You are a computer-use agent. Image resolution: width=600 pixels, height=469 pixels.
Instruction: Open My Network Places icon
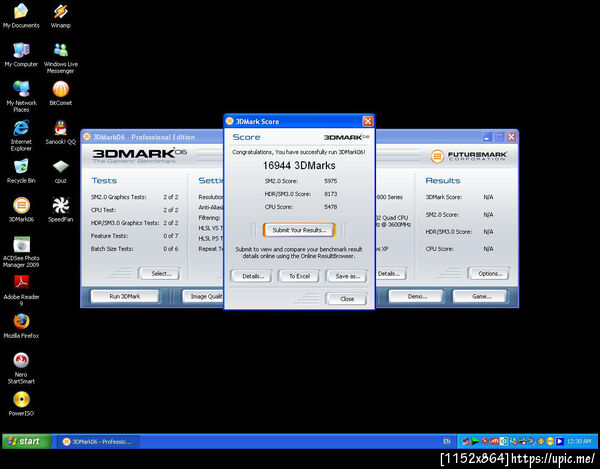click(21, 97)
